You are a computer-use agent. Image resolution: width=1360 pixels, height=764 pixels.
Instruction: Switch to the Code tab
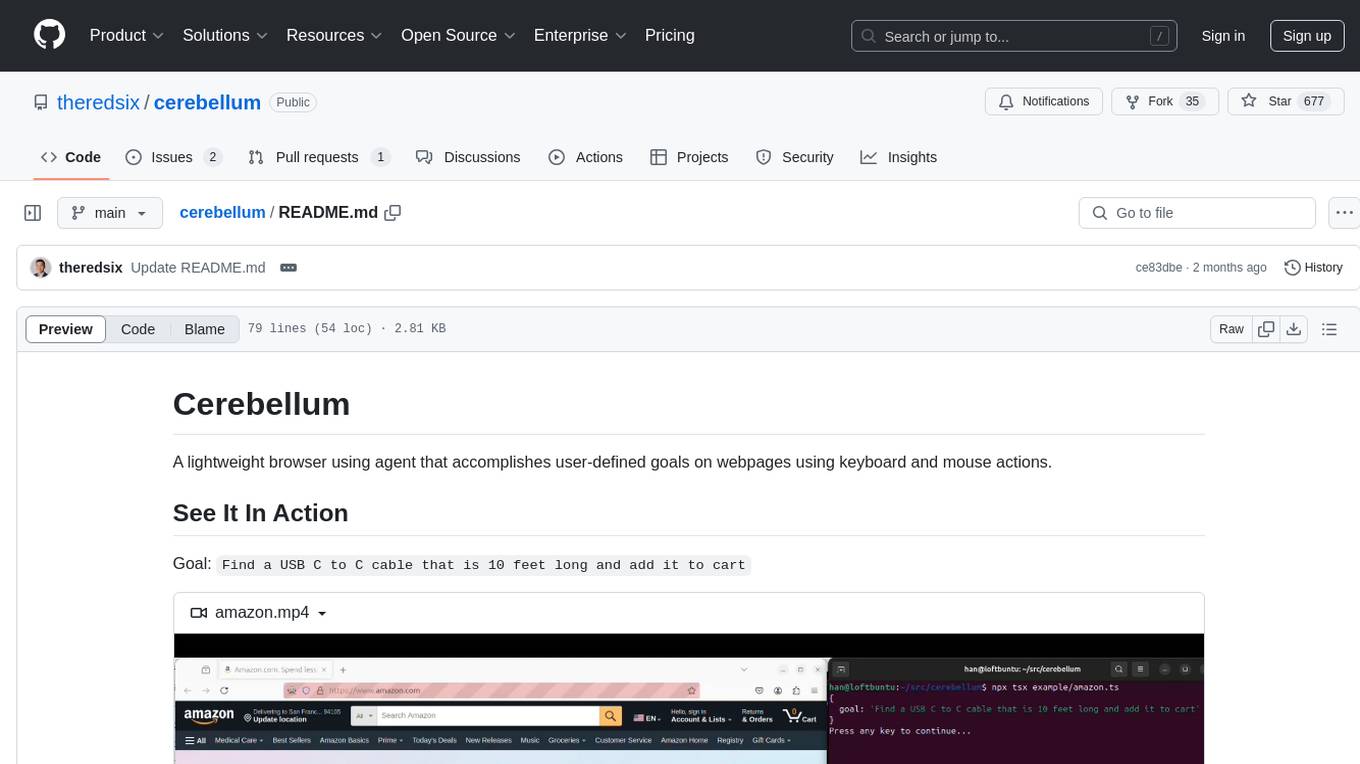click(x=71, y=157)
